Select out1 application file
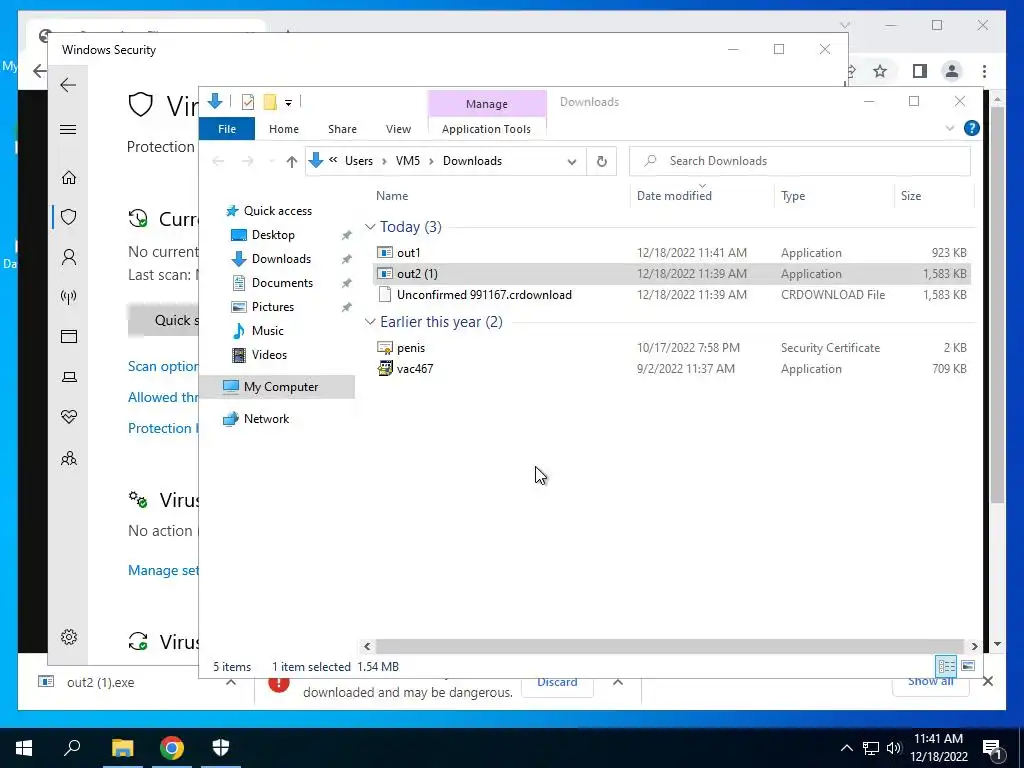Viewport: 1024px width, 768px height. point(671,253)
